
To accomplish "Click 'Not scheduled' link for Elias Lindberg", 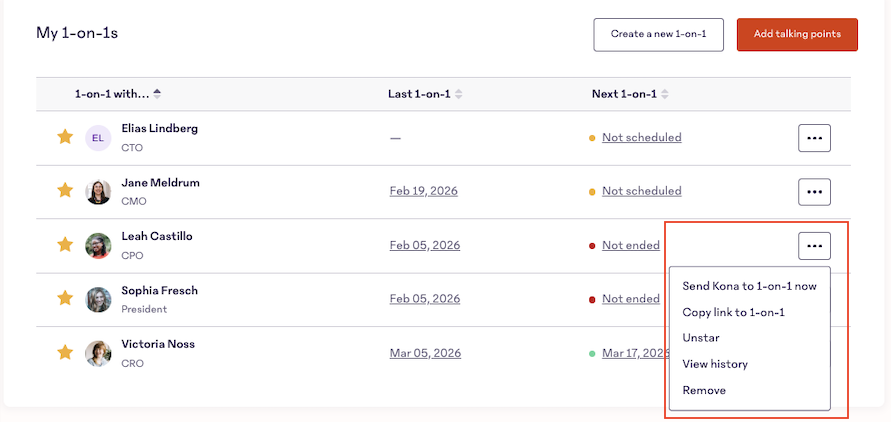I will pyautogui.click(x=641, y=138).
